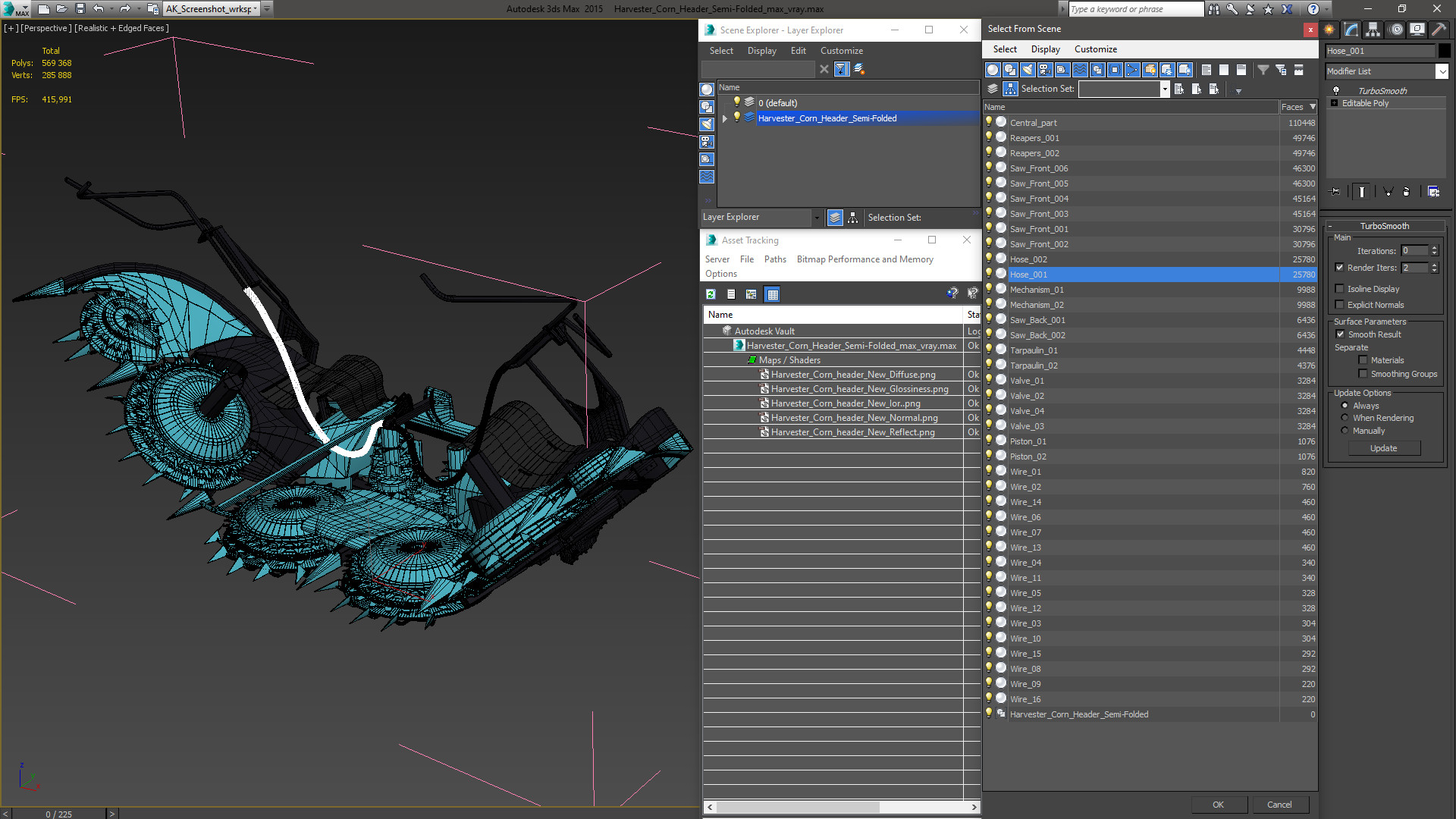Click Select None icon in Select From Scene

[1224, 70]
